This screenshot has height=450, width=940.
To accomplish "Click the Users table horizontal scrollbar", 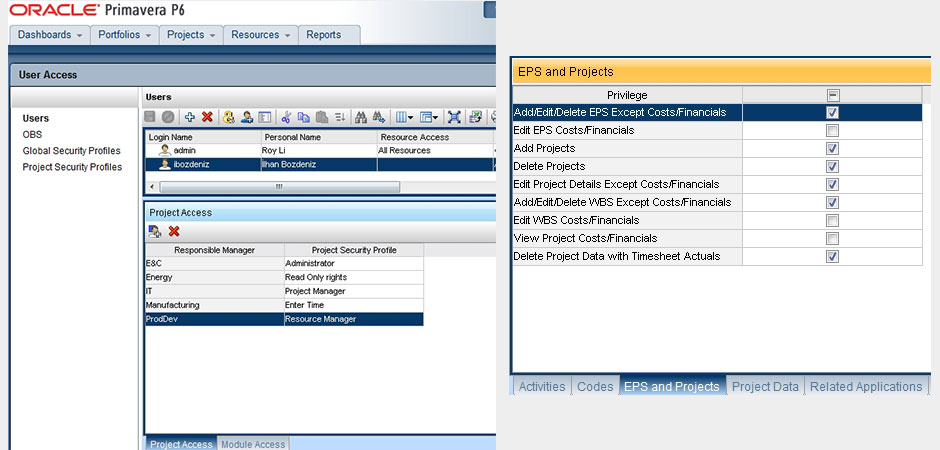I will 279,186.
